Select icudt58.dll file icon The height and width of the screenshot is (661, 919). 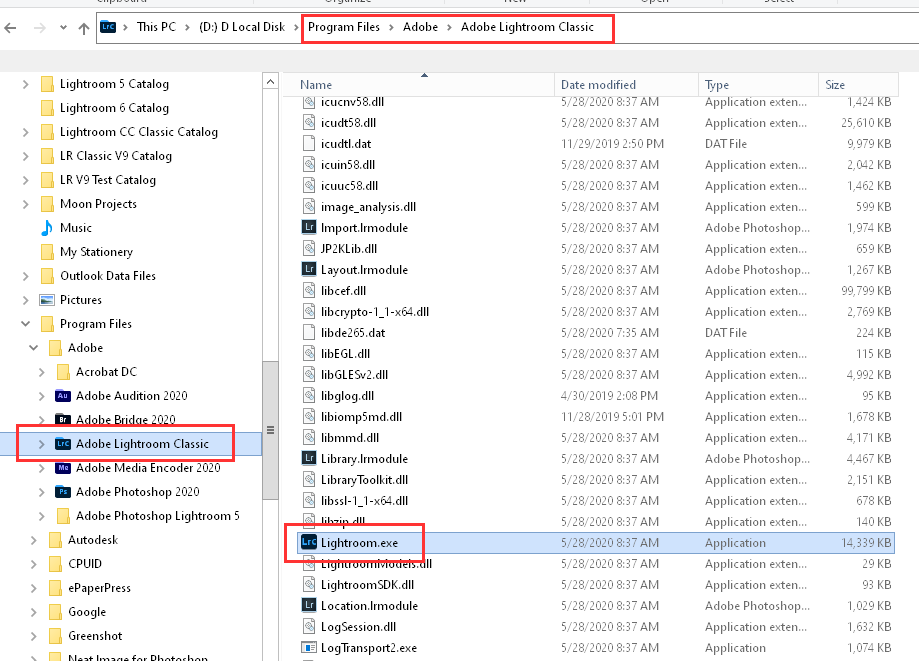coord(309,122)
